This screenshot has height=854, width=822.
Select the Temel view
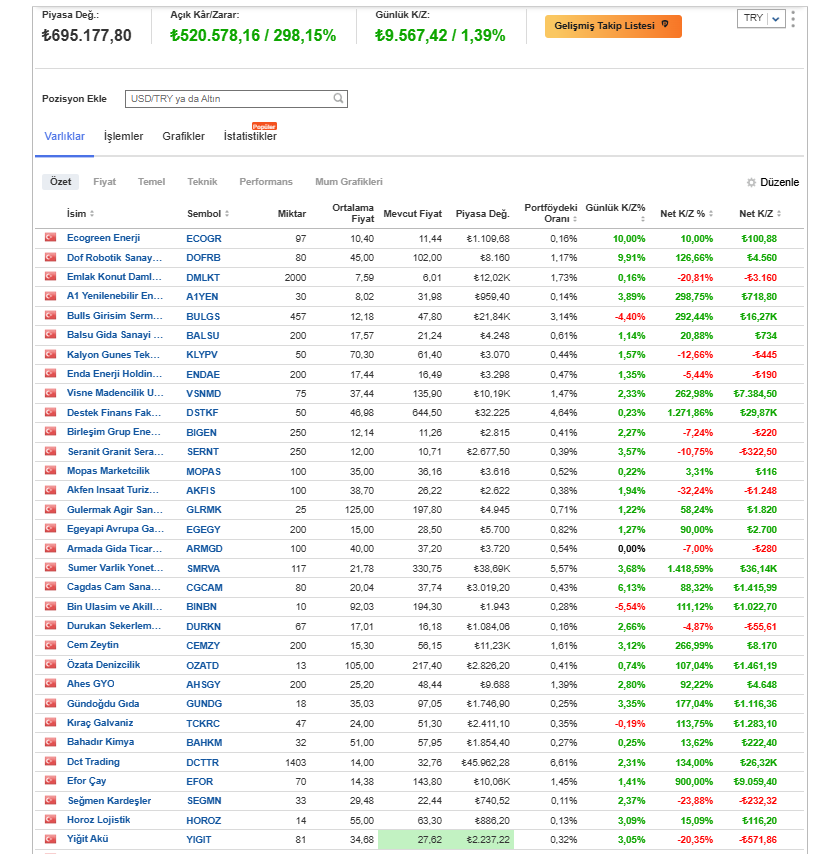coord(151,182)
